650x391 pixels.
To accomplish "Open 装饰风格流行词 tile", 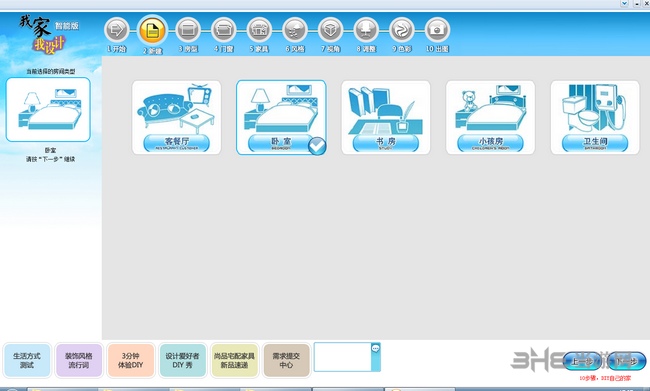I will click(79, 360).
